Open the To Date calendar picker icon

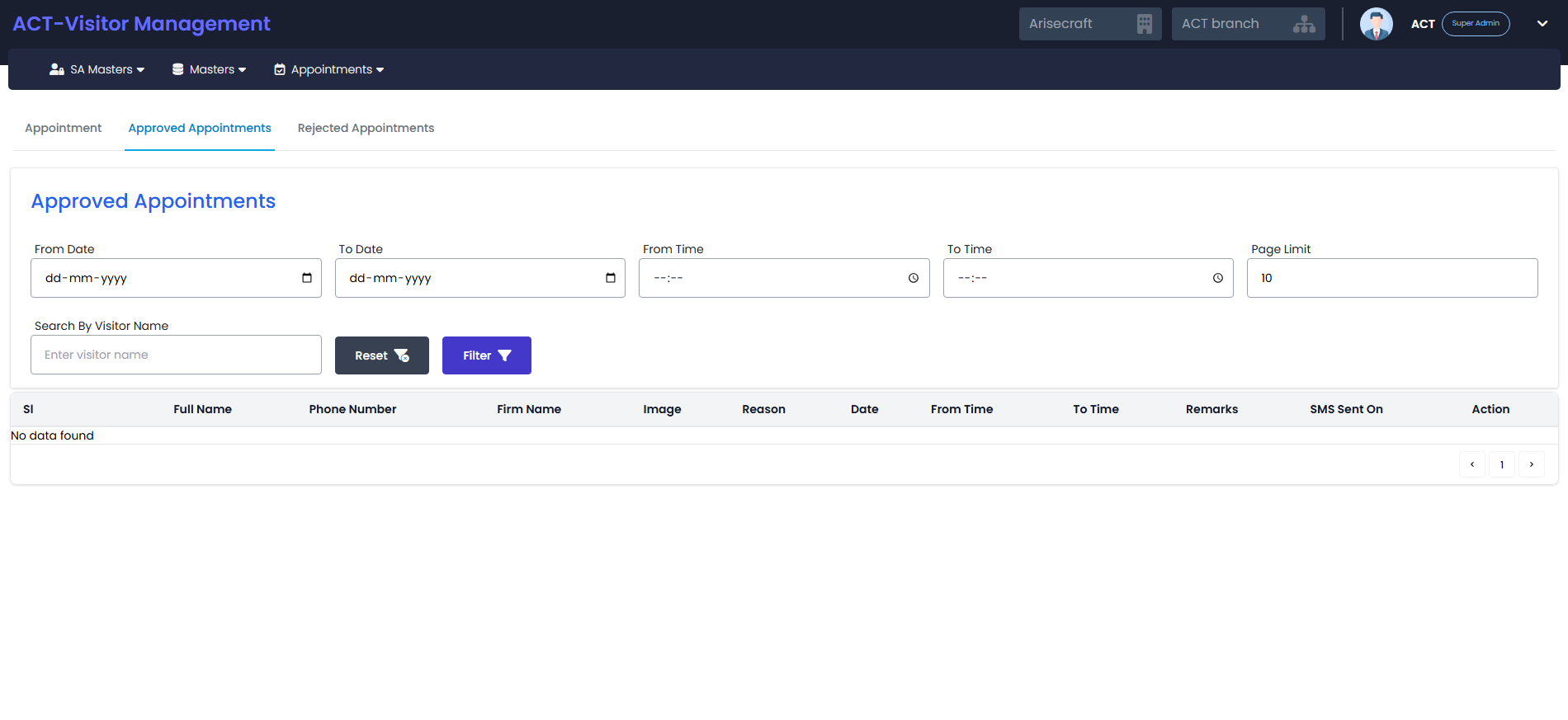[x=611, y=278]
